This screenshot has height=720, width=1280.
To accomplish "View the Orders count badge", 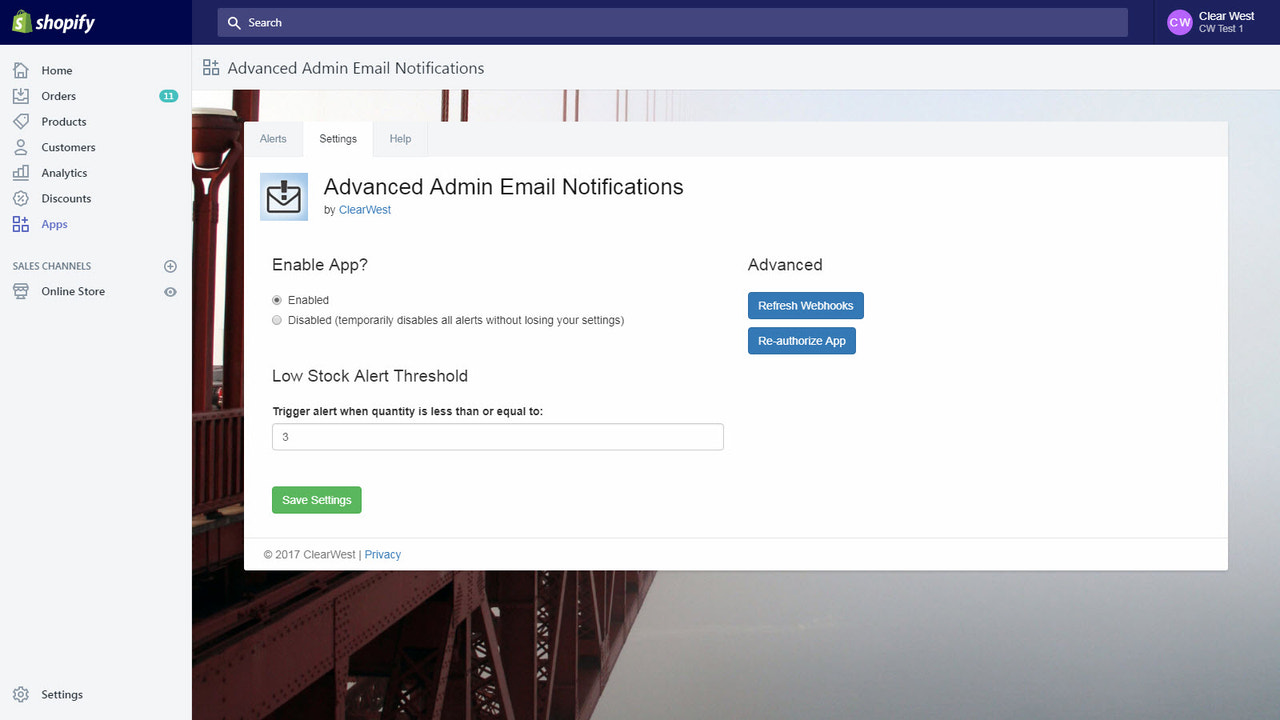I will point(168,96).
